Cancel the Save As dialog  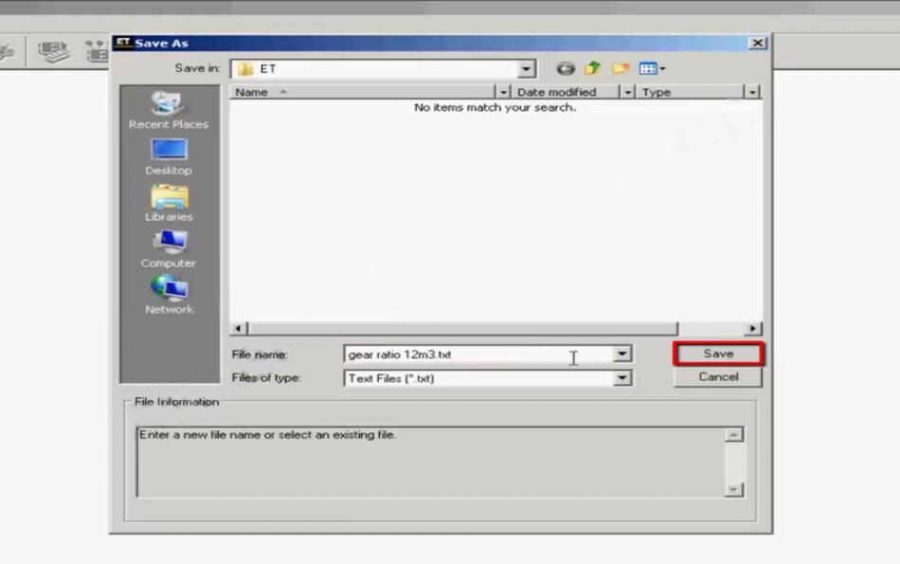click(718, 377)
